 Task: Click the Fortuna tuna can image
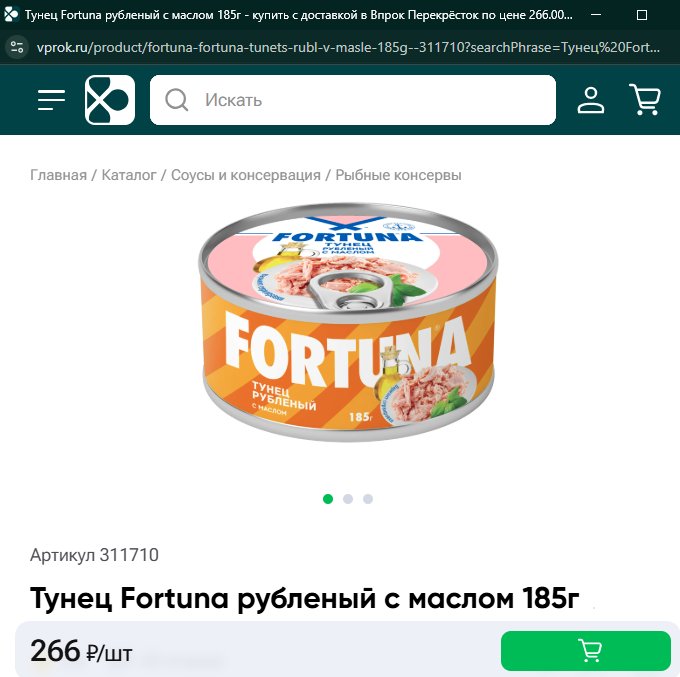click(348, 322)
